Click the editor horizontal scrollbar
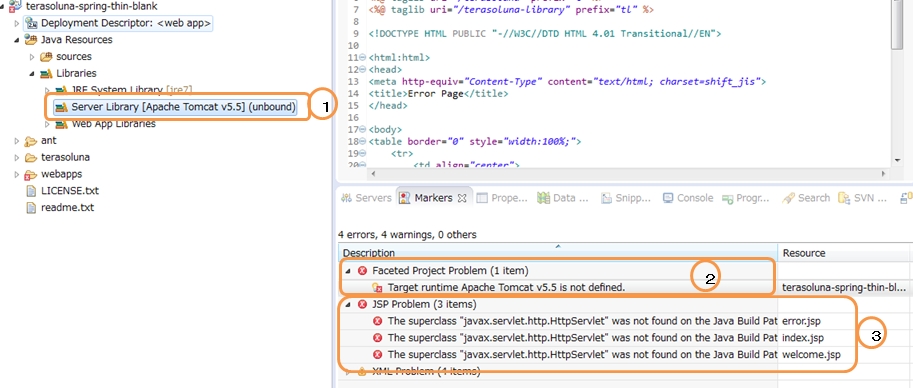 pyautogui.click(x=629, y=174)
